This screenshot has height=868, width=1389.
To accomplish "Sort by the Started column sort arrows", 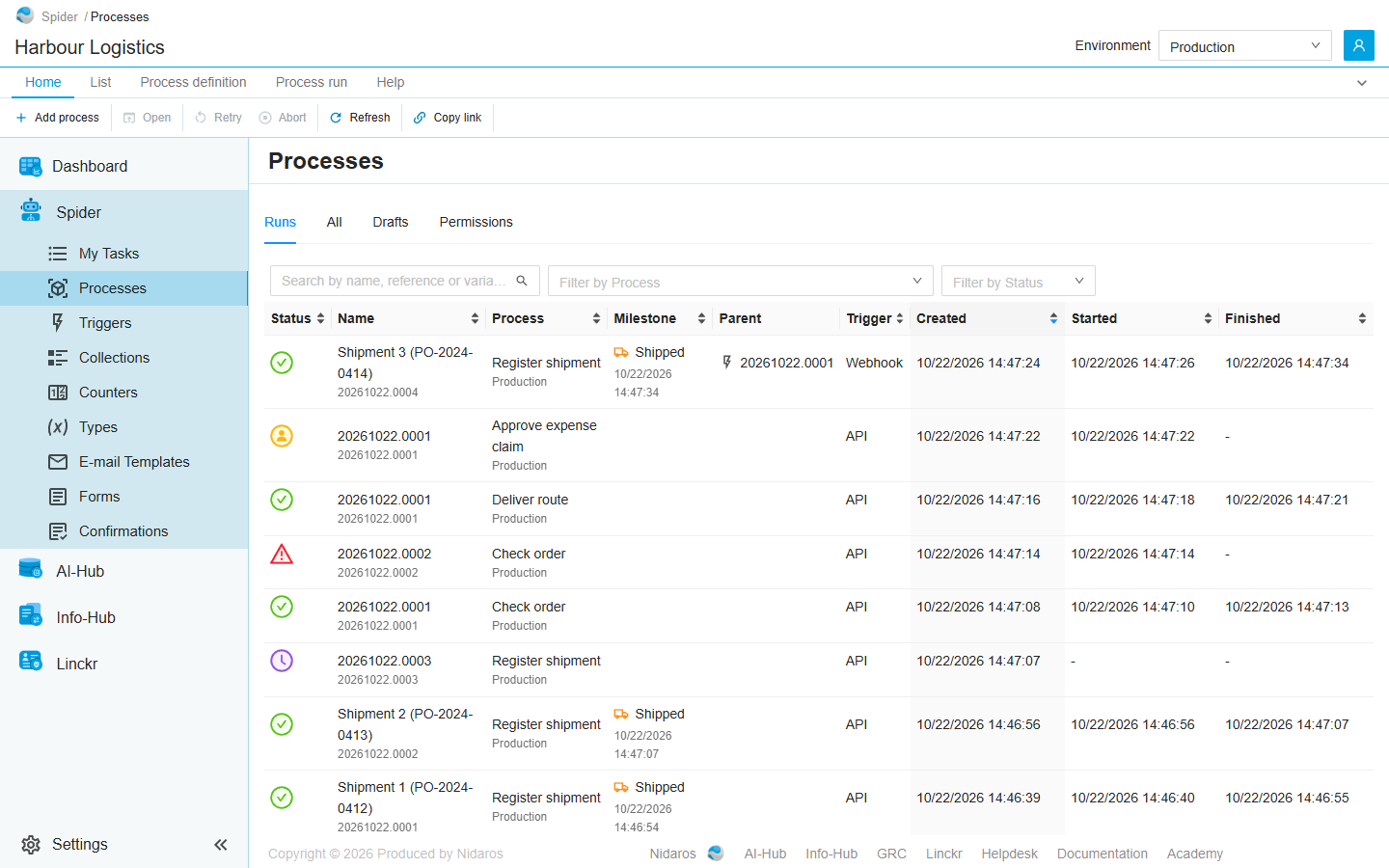I will (1208, 318).
